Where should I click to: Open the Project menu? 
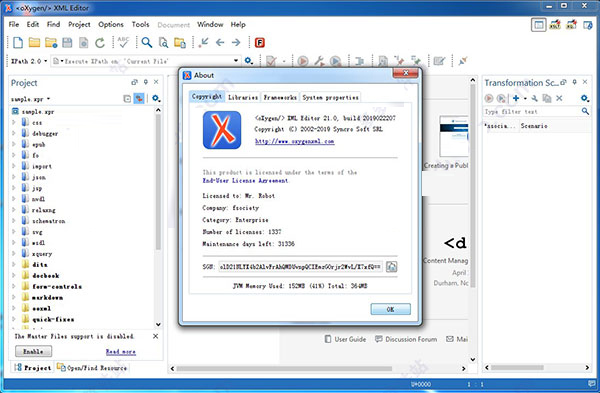(79, 24)
